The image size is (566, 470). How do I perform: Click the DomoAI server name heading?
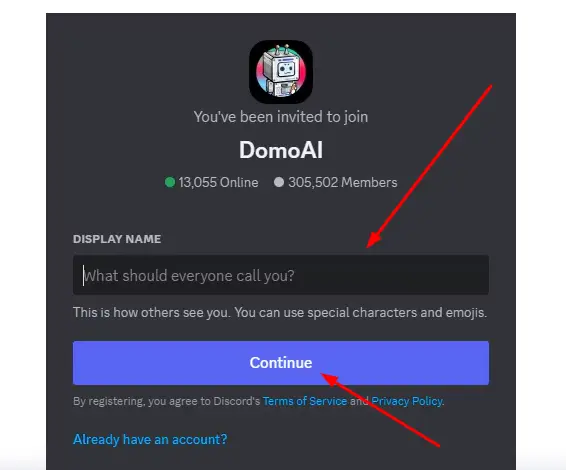tap(281, 150)
